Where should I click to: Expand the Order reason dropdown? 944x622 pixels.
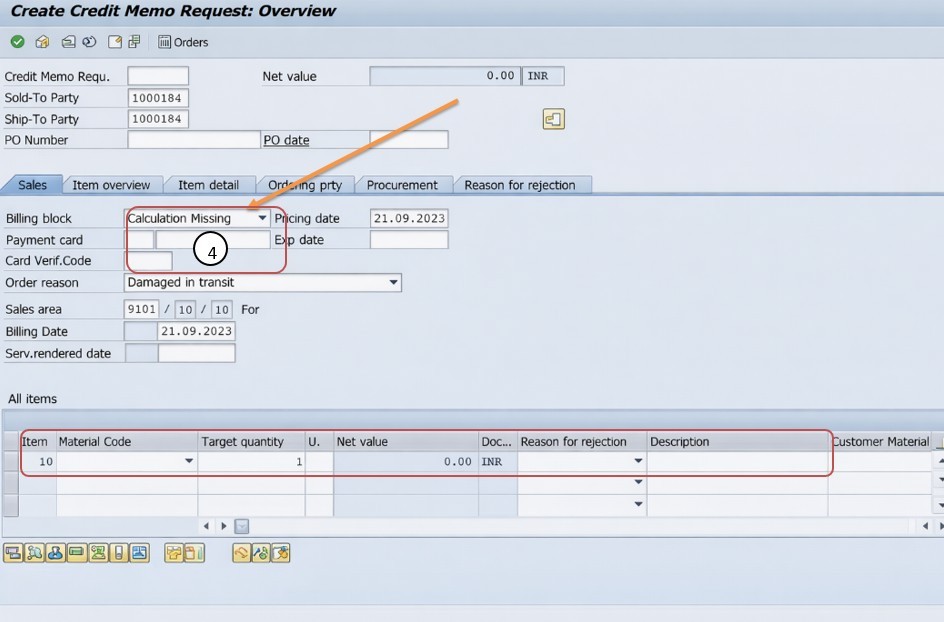(x=393, y=283)
